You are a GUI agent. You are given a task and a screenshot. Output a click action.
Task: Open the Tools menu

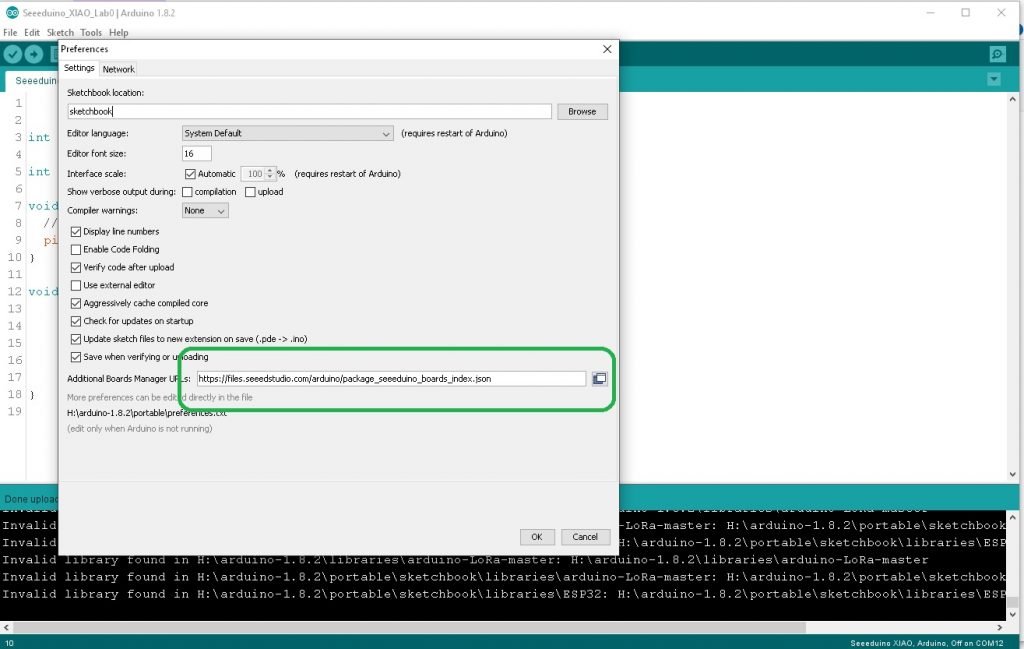tap(91, 32)
